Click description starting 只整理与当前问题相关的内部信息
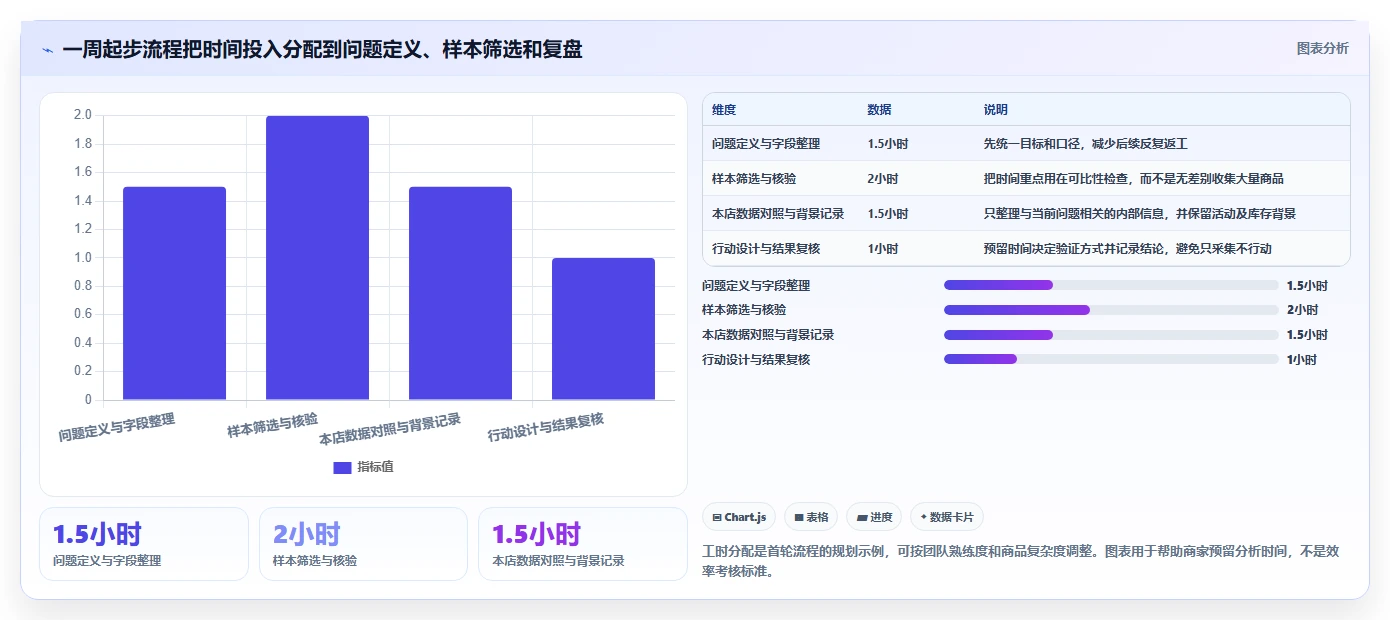Screen dimensions: 1390x620 tap(1140, 214)
